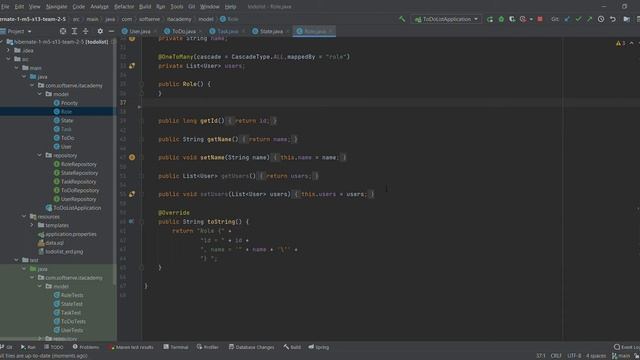Click Role breadcrumb in navigation bar
640x360 pixels.
point(229,19)
